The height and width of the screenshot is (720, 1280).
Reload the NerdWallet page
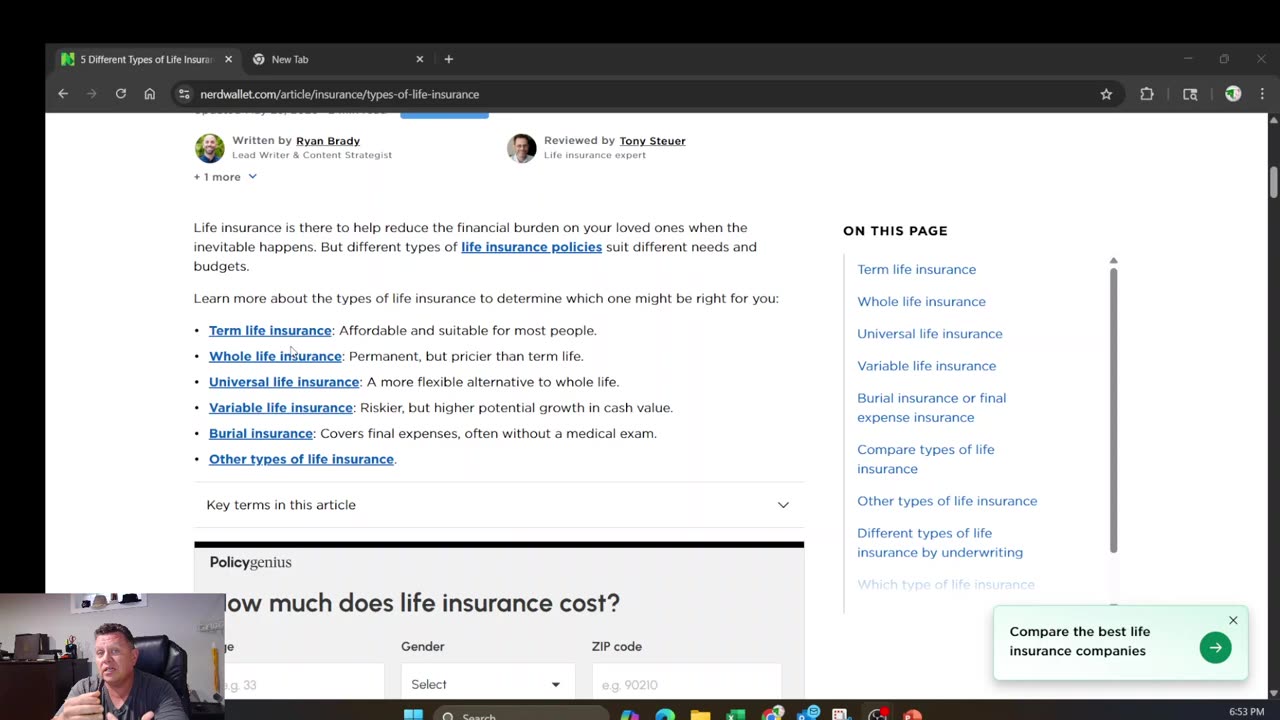click(121, 94)
